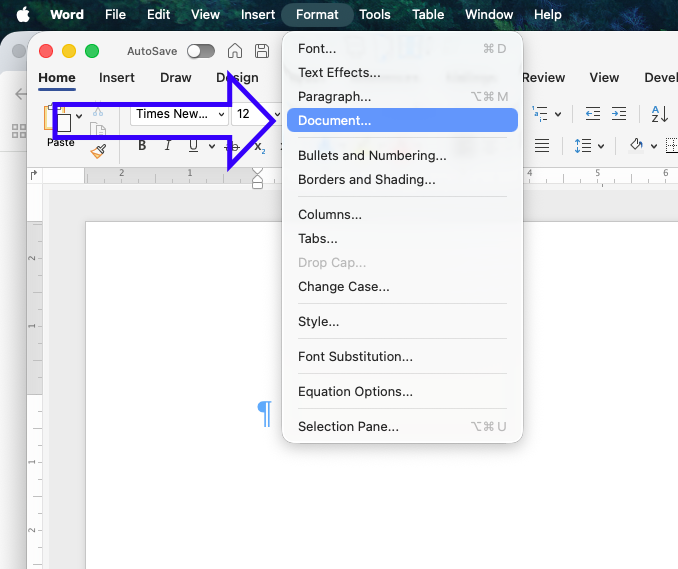The height and width of the screenshot is (569, 678).
Task: Switch to the Home ribbon tab
Action: [57, 77]
